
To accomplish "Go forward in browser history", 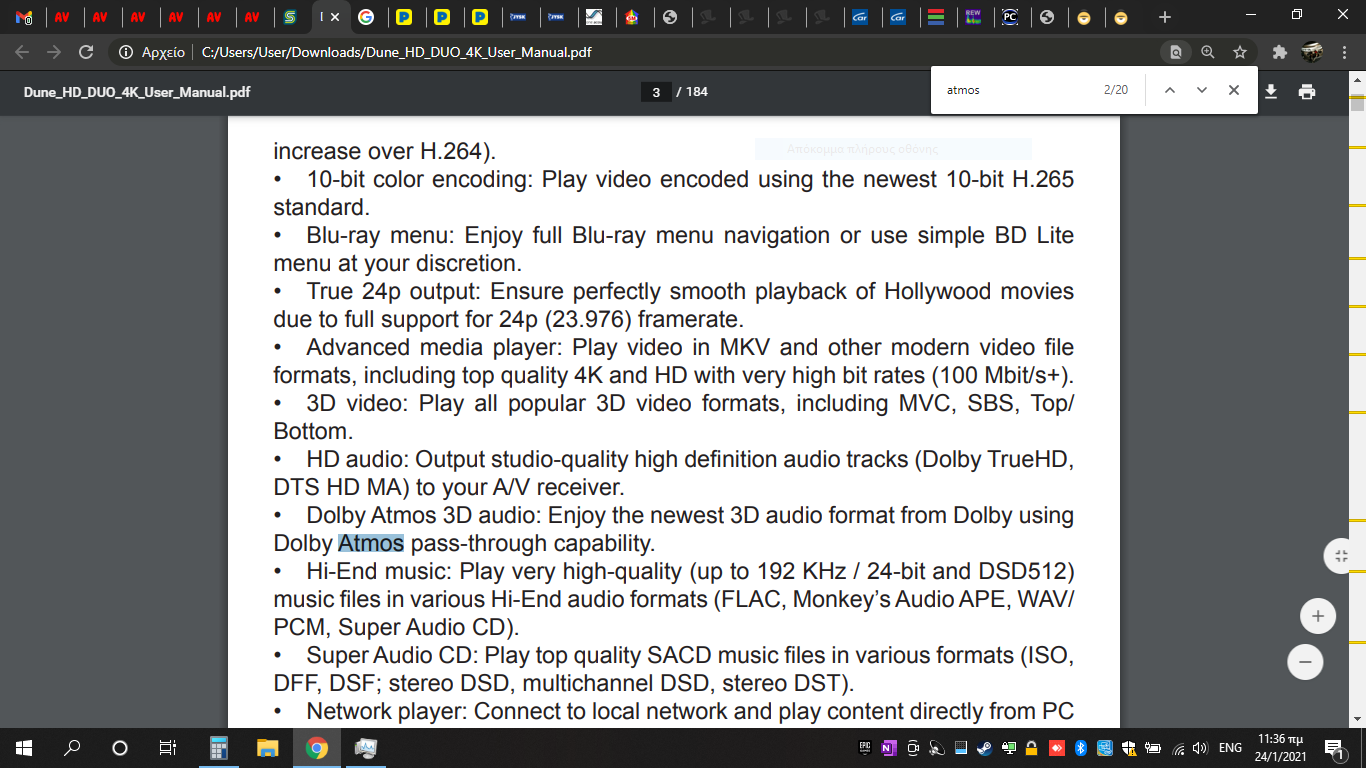I will pyautogui.click(x=54, y=52).
